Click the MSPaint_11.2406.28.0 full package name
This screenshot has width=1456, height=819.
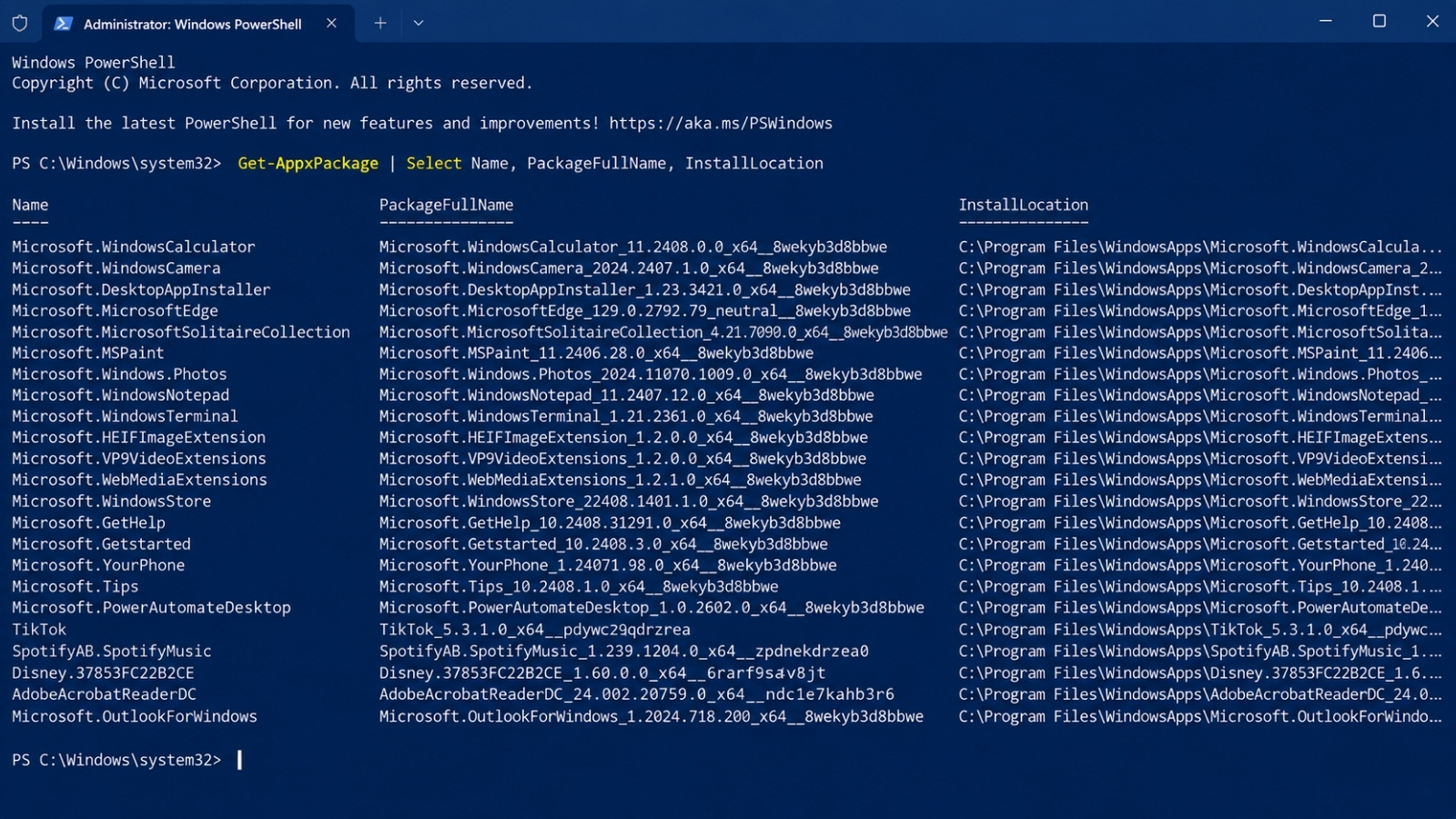[x=597, y=353]
